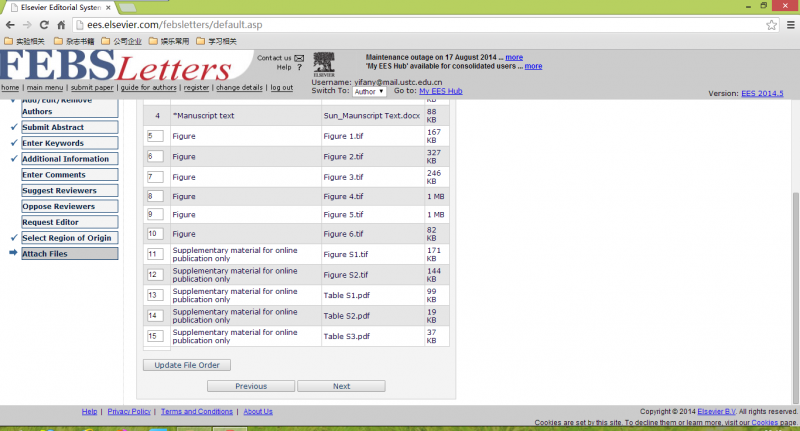Click the log out link
The width and height of the screenshot is (800, 431).
(282, 88)
